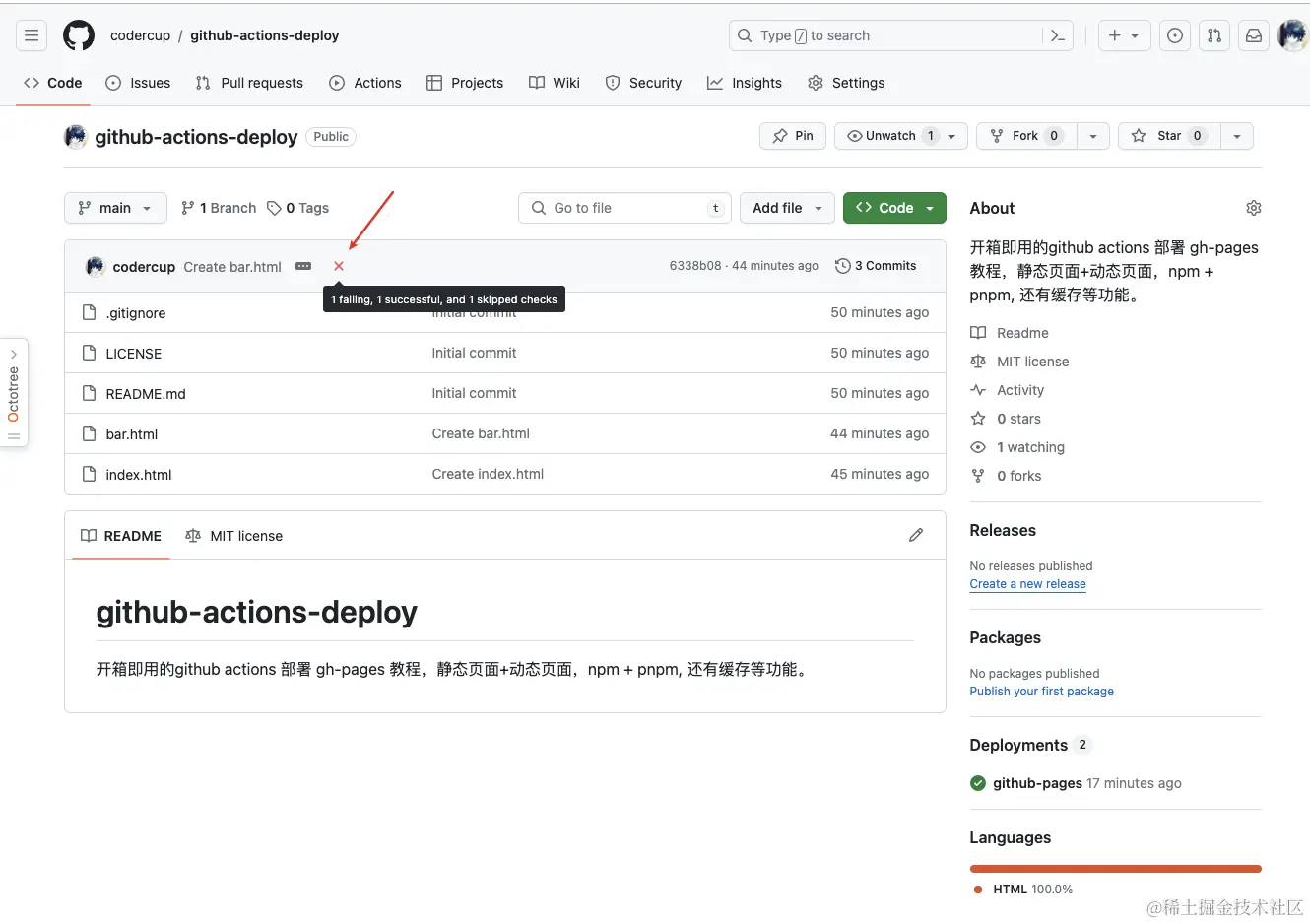Expand the star lists dropdown arrow
Viewport: 1310px width, 924px height.
point(1237,136)
